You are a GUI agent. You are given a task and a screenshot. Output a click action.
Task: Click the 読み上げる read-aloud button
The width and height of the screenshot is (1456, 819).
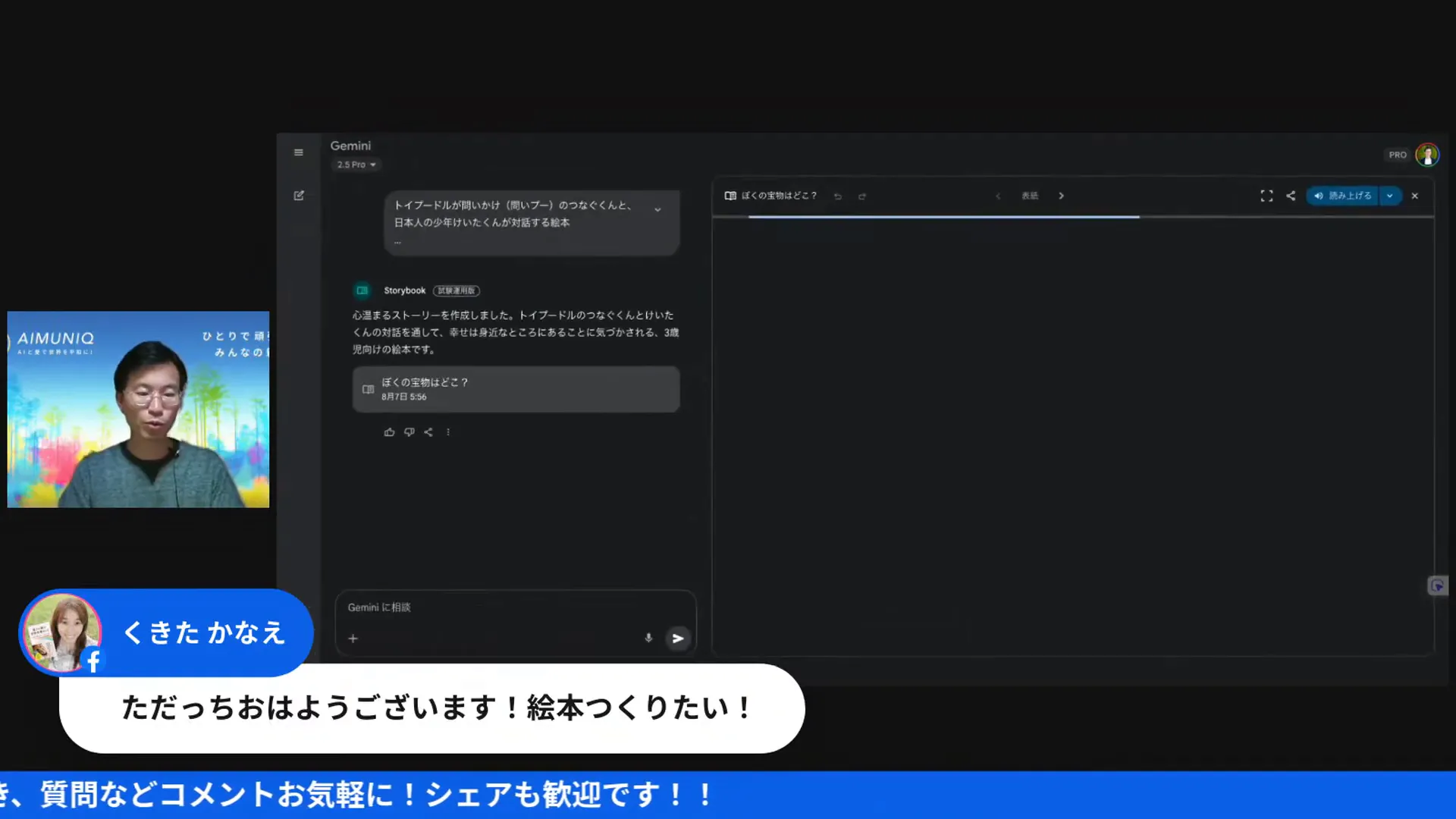[x=1342, y=196]
